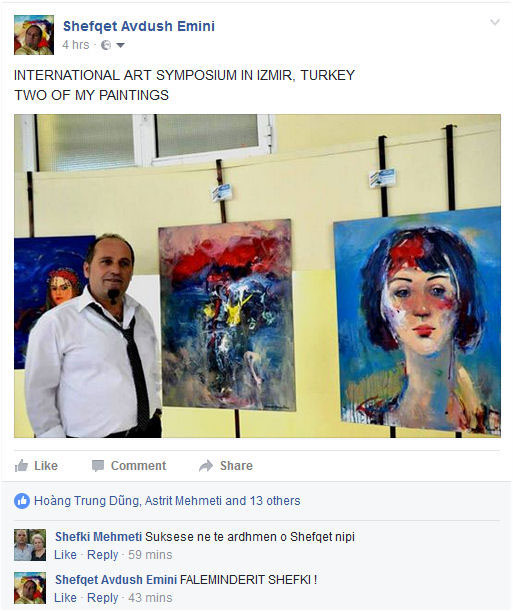Open Shefqet Avdush Emini's profile picture in post header
The image size is (513, 612).
(34, 35)
